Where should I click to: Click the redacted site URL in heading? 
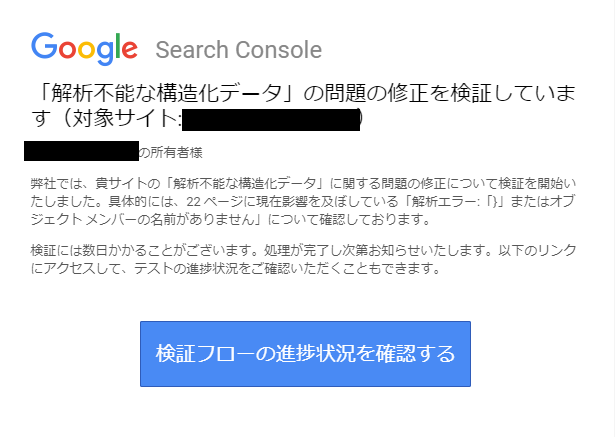point(271,120)
